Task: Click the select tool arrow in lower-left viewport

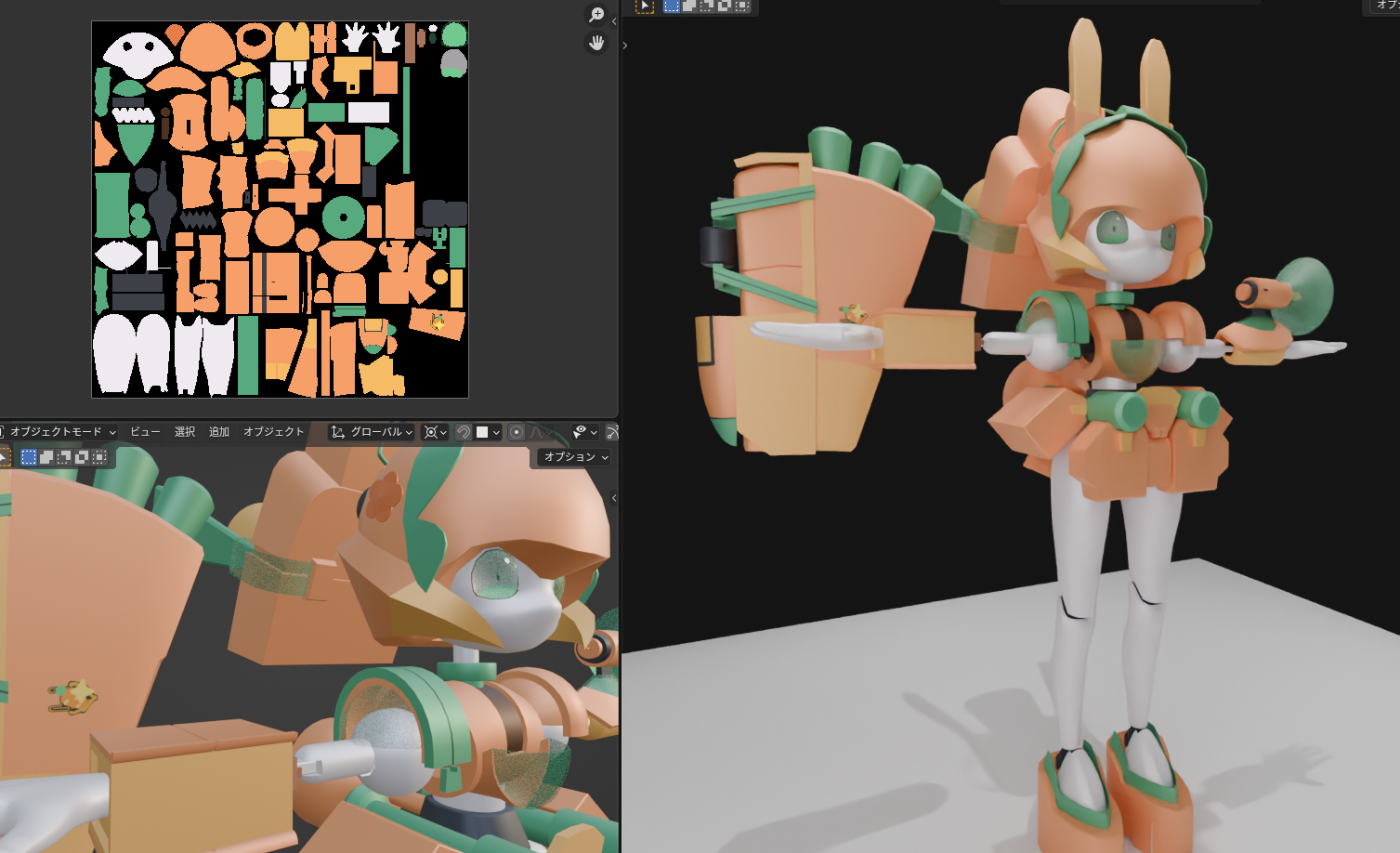Action: tap(4, 457)
